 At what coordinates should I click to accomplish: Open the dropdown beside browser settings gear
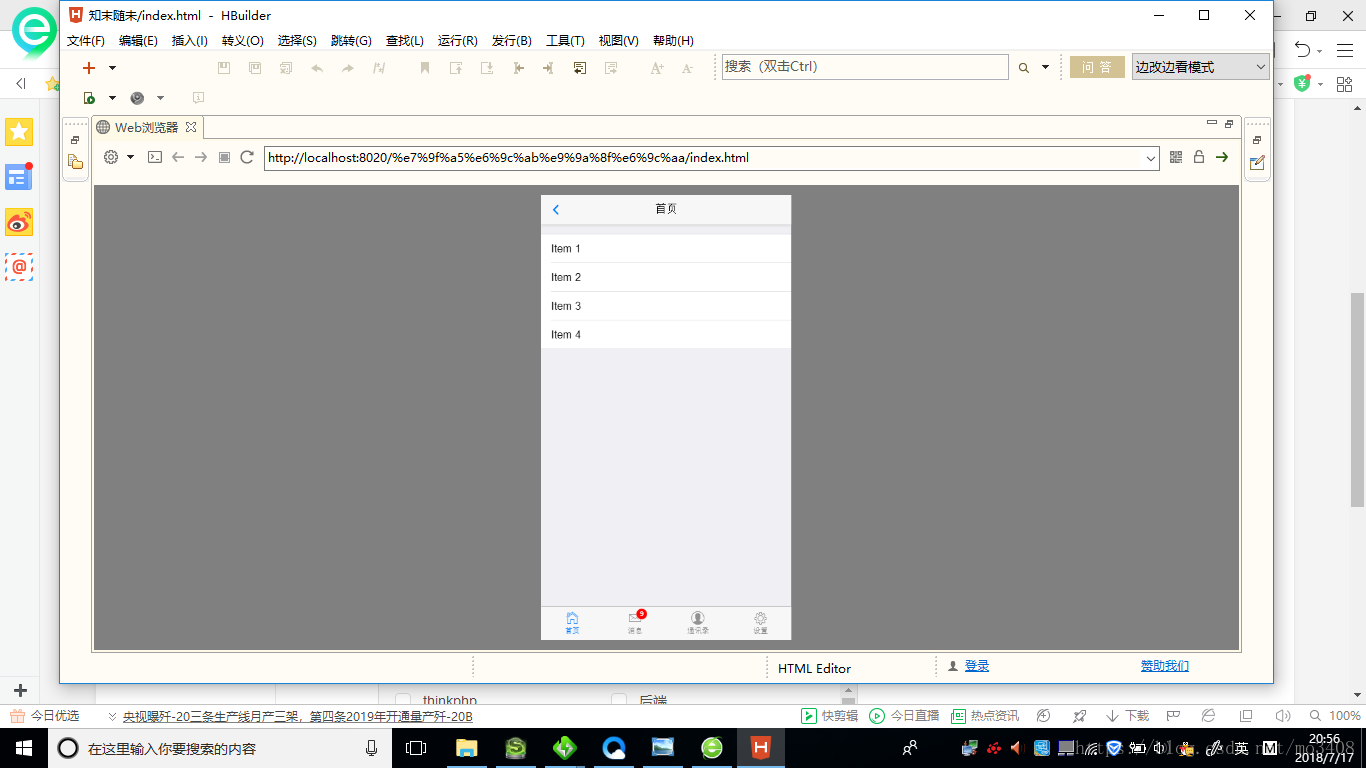click(x=130, y=157)
